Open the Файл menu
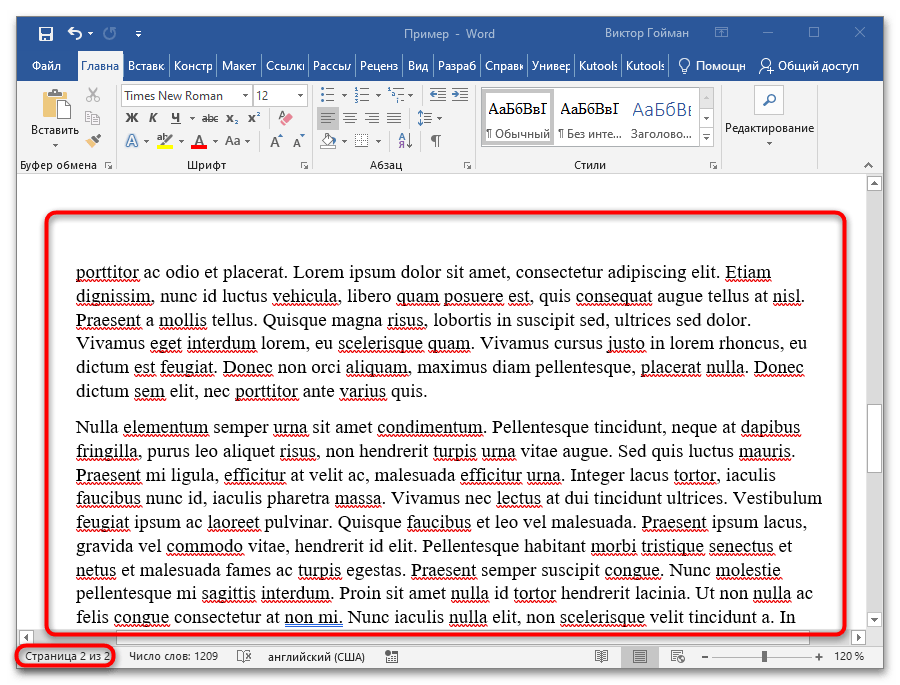 46,65
